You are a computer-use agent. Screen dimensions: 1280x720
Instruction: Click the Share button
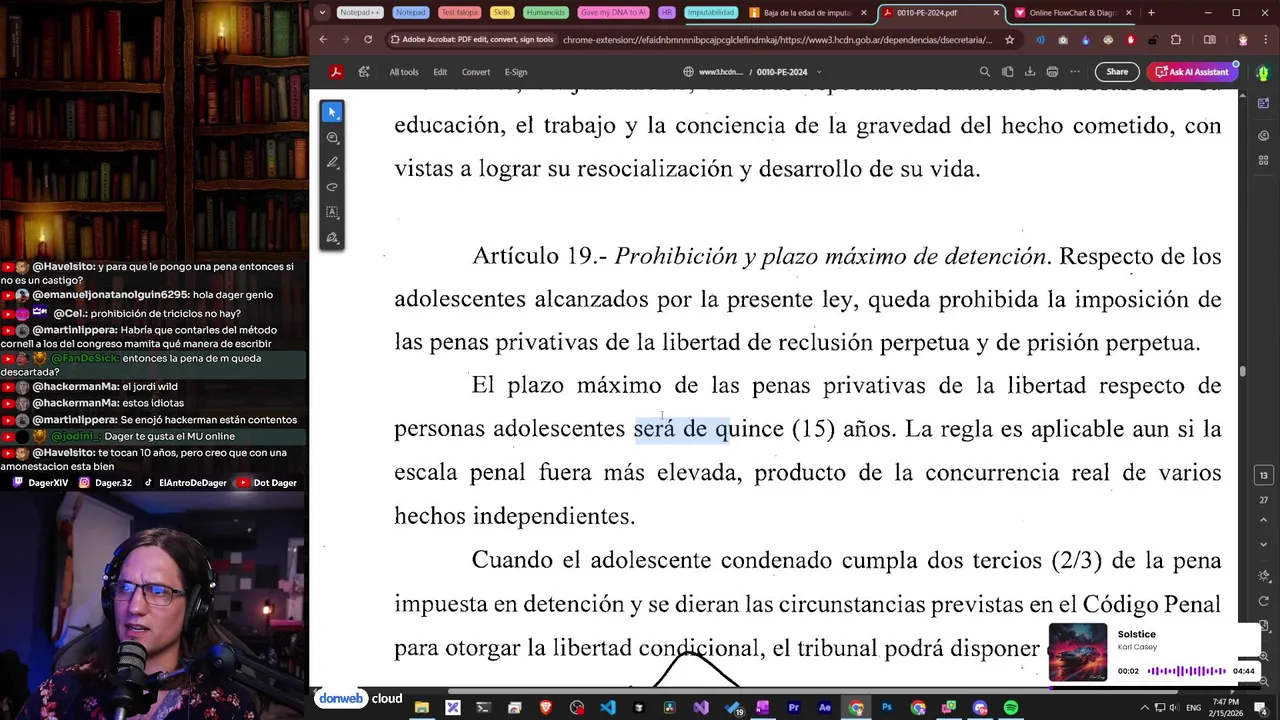pyautogui.click(x=1117, y=72)
